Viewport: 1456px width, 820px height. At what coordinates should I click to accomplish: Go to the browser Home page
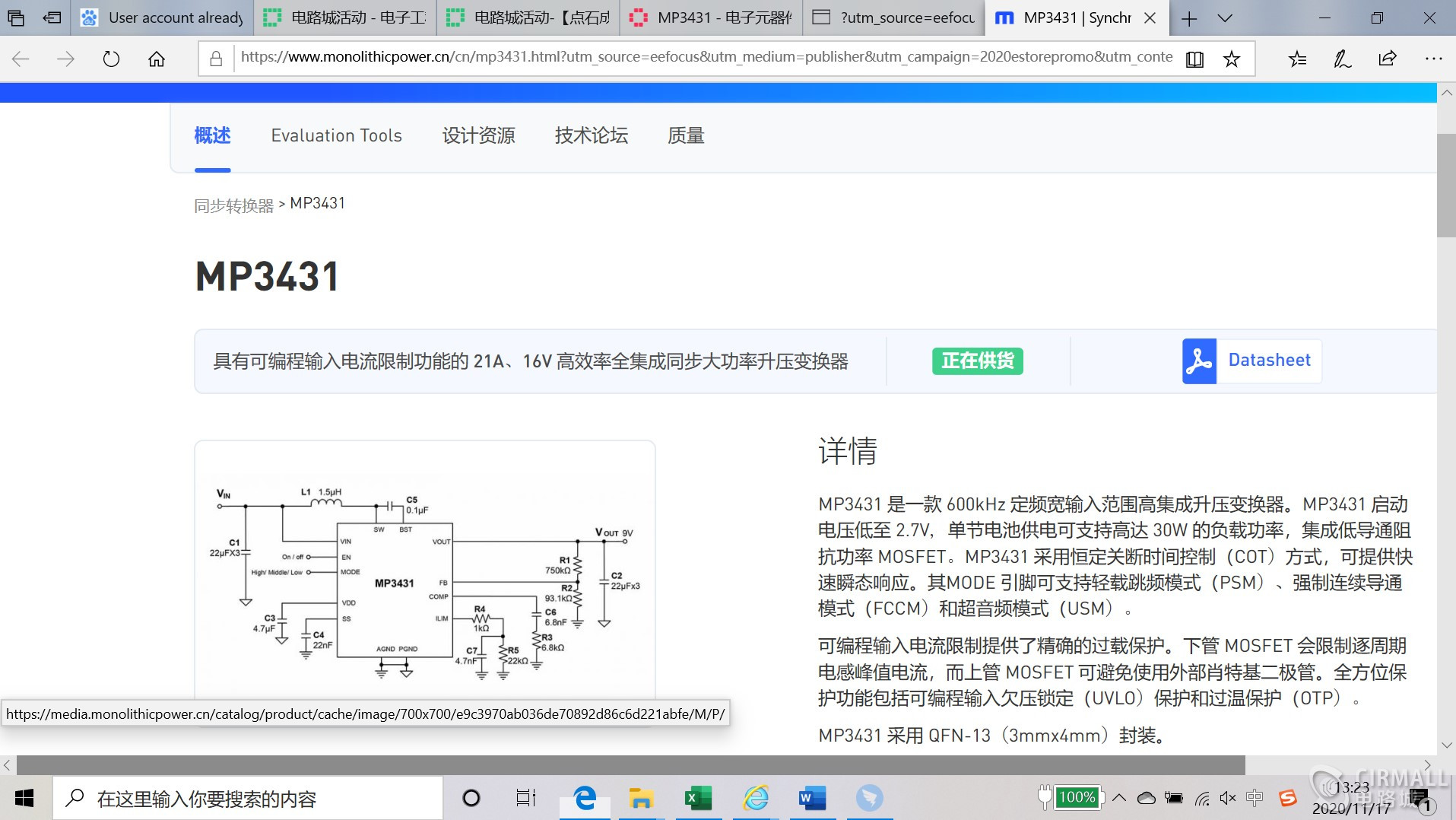pos(157,59)
